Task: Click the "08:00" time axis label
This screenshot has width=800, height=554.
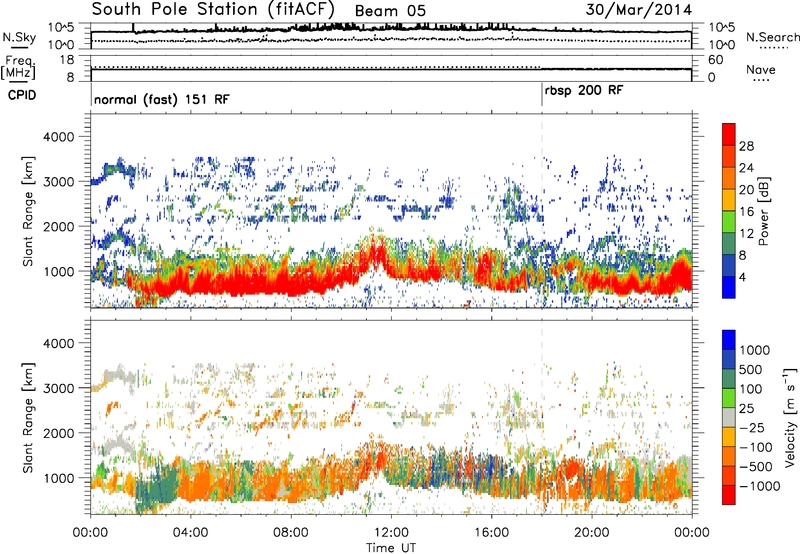Action: pyautogui.click(x=291, y=533)
